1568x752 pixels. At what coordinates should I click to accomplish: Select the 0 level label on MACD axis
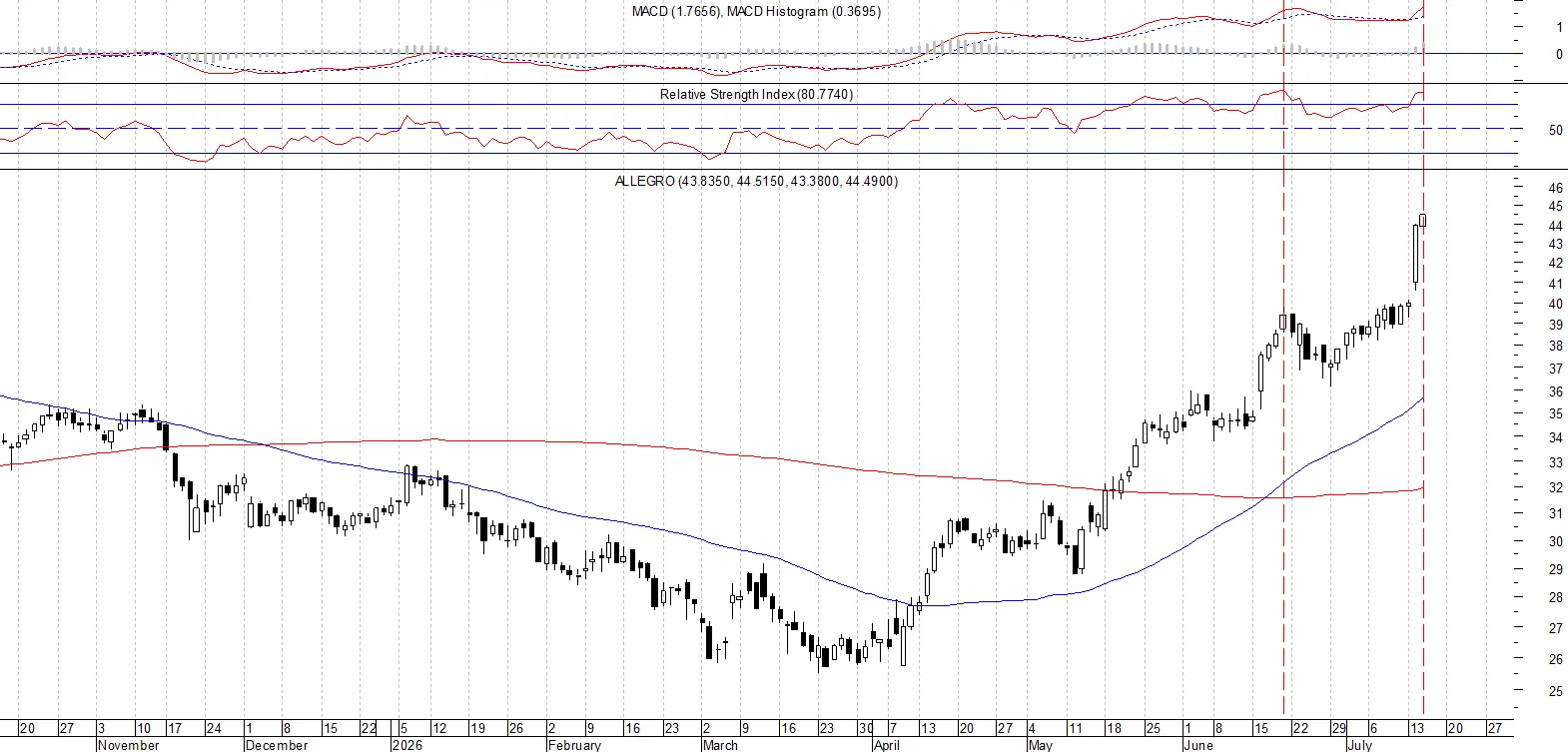1559,54
